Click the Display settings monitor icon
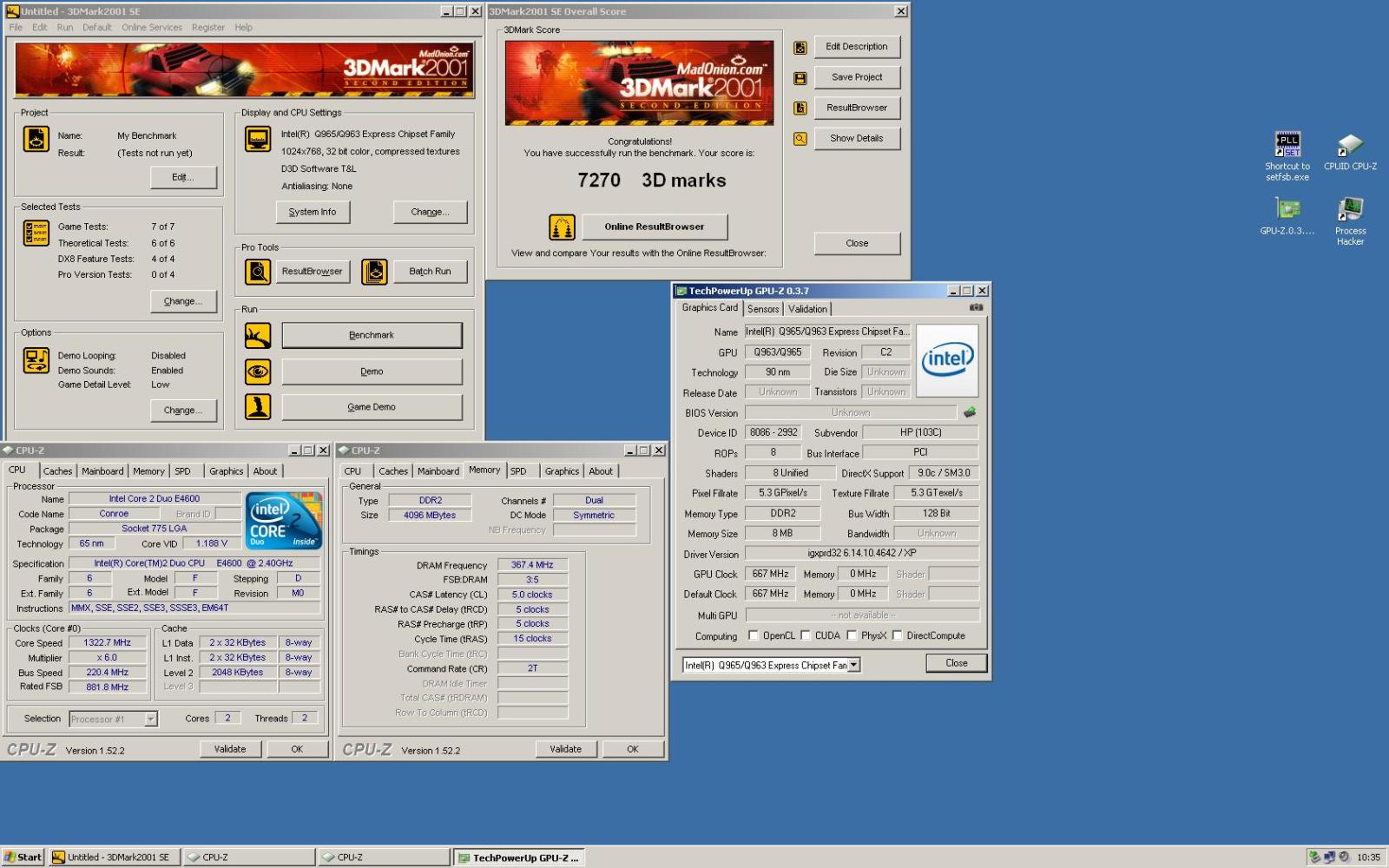Screen dimensions: 1389x868 click(258, 139)
